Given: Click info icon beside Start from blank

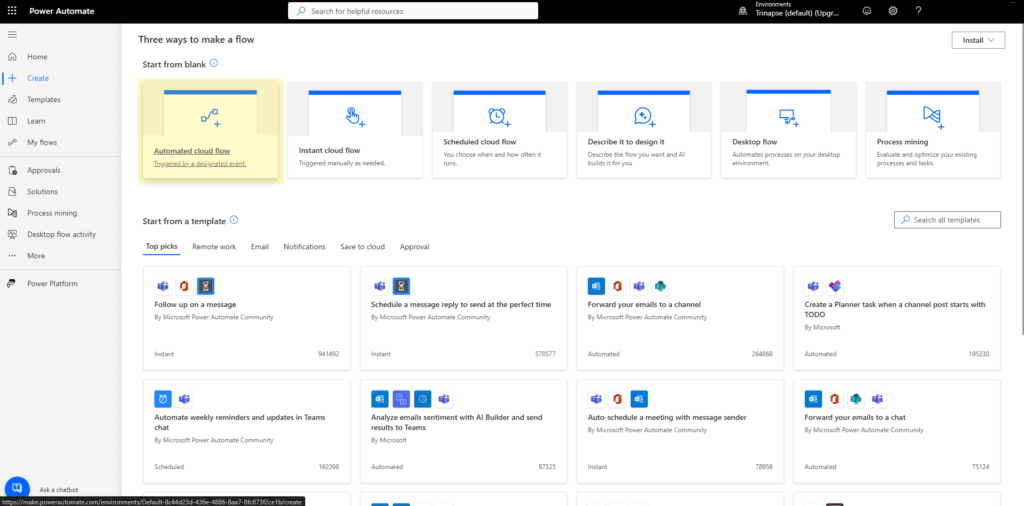Looking at the screenshot, I should (x=214, y=63).
